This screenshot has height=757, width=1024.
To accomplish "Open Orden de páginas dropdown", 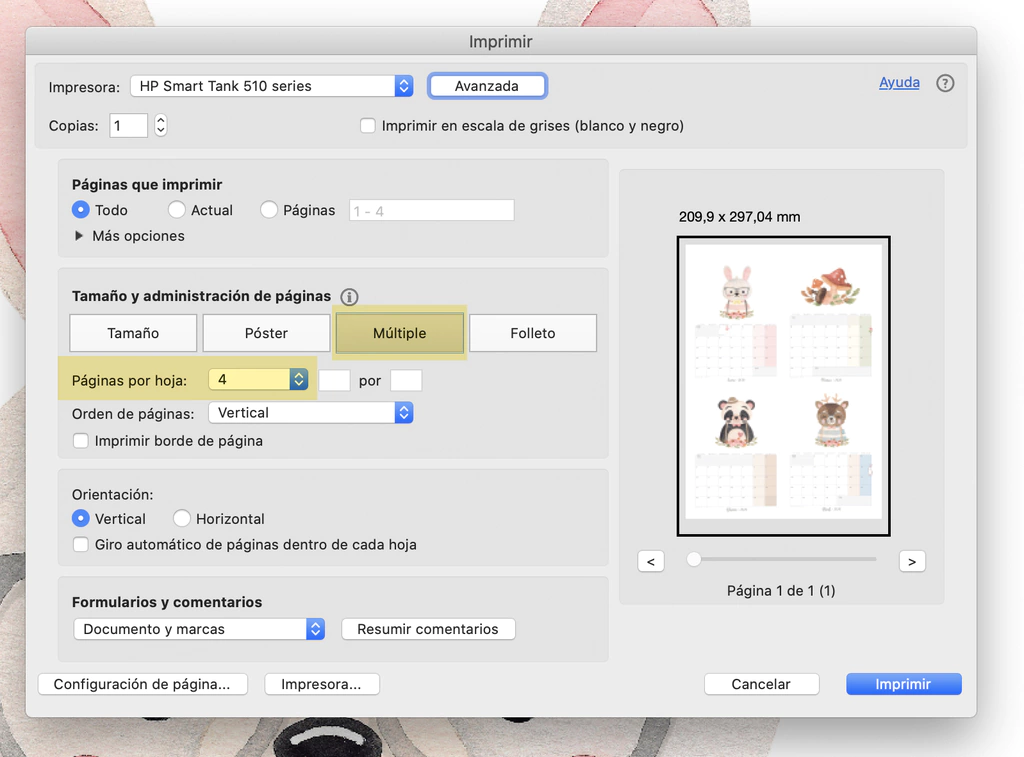I will pos(311,413).
